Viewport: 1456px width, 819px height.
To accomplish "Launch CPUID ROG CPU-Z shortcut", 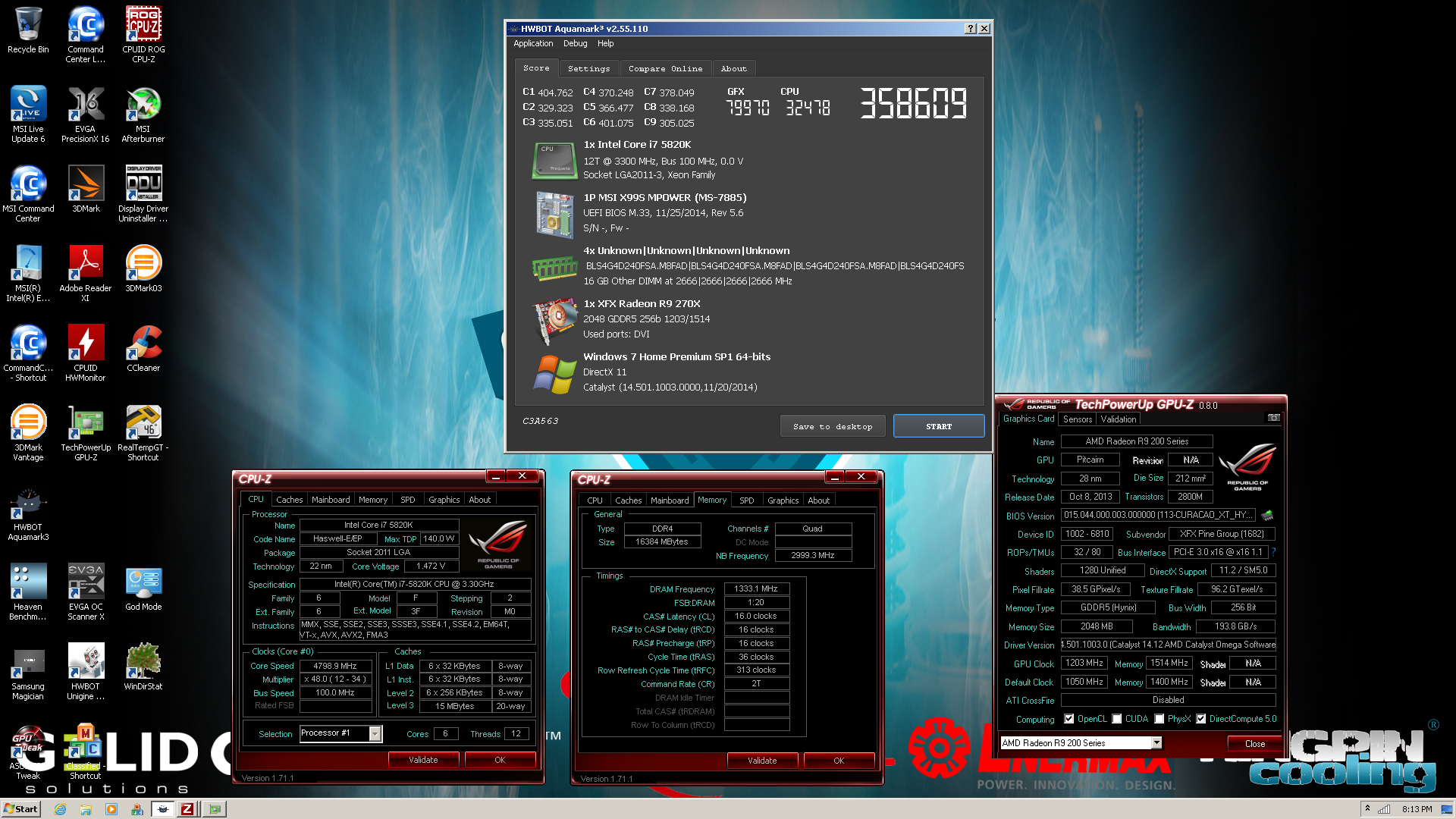I will coord(143,35).
